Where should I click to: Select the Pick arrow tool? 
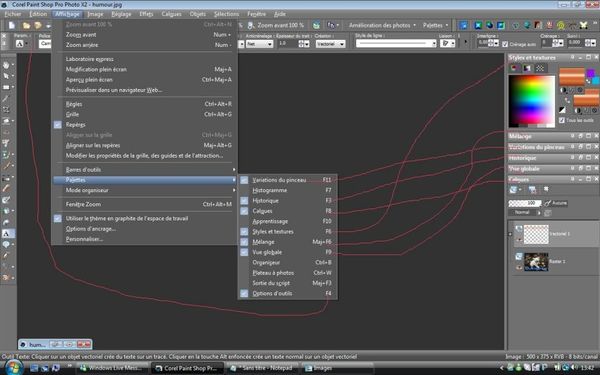tap(6, 76)
